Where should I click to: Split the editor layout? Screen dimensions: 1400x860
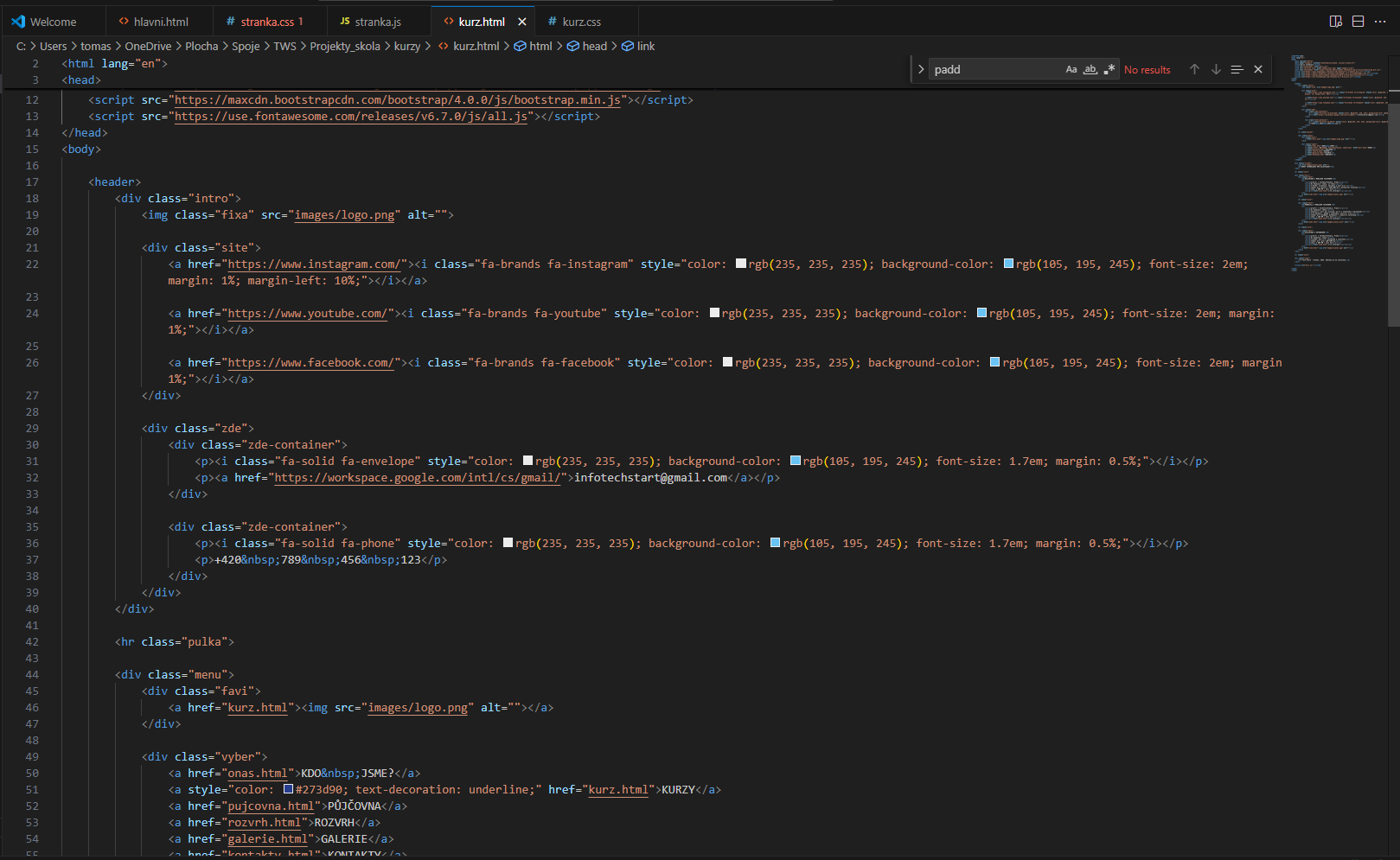pyautogui.click(x=1358, y=22)
